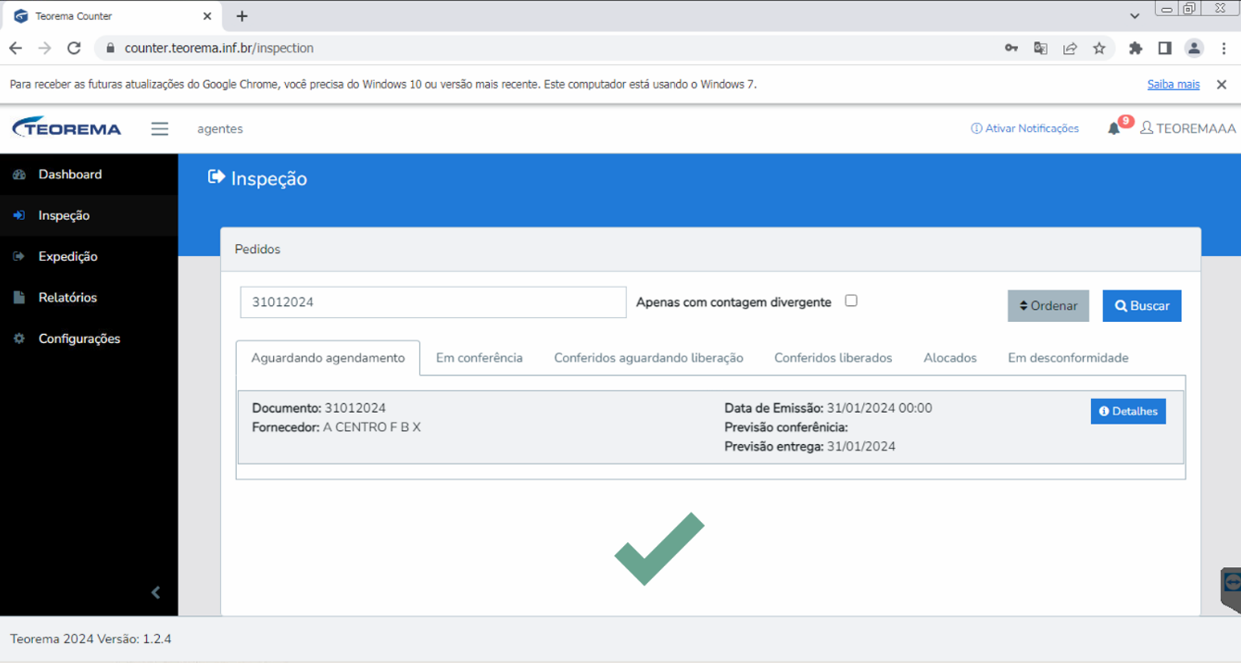The width and height of the screenshot is (1241, 663).
Task: Expand the Chrome tab search arrow
Action: click(1134, 16)
